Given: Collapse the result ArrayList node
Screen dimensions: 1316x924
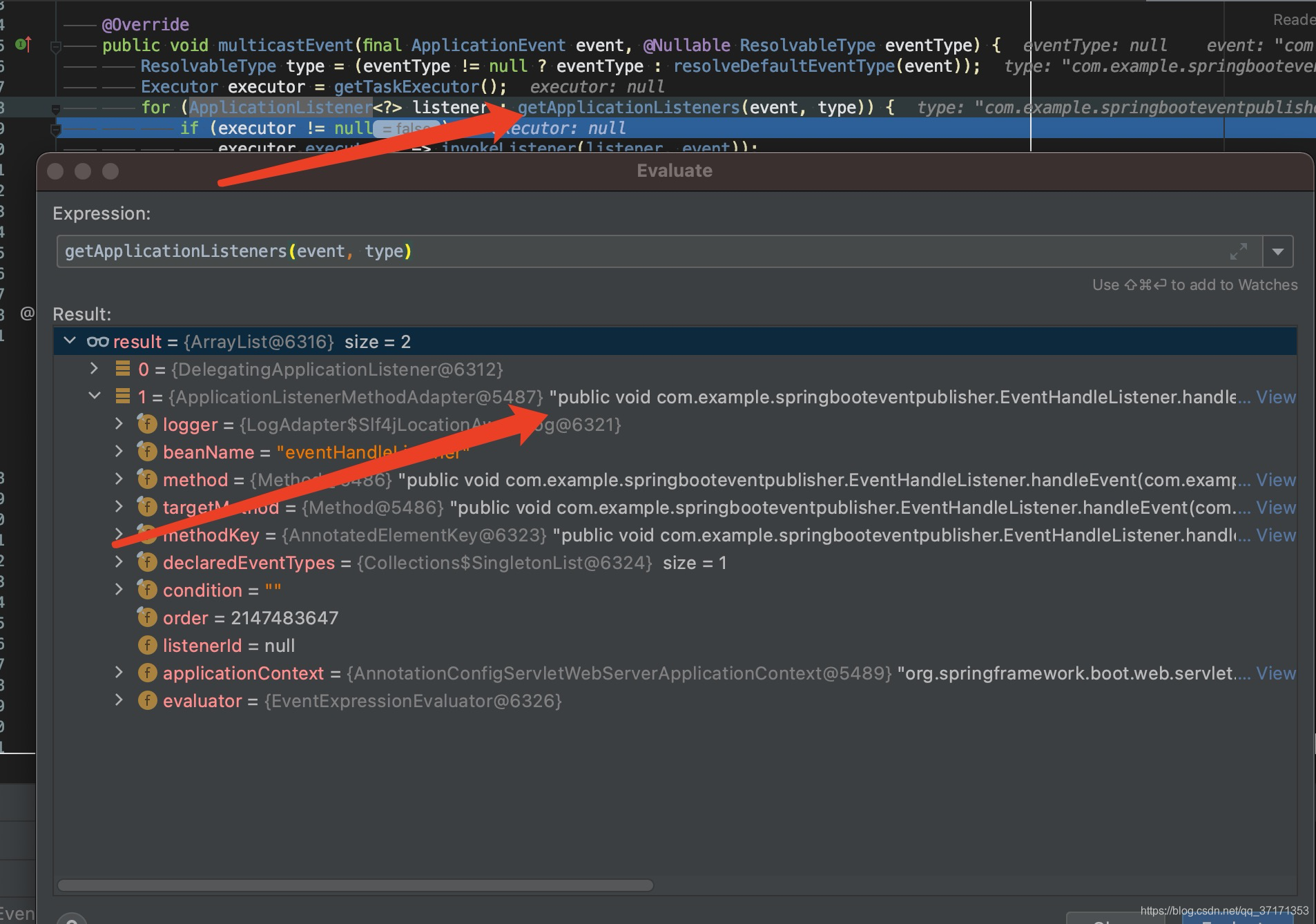Looking at the screenshot, I should click(70, 340).
